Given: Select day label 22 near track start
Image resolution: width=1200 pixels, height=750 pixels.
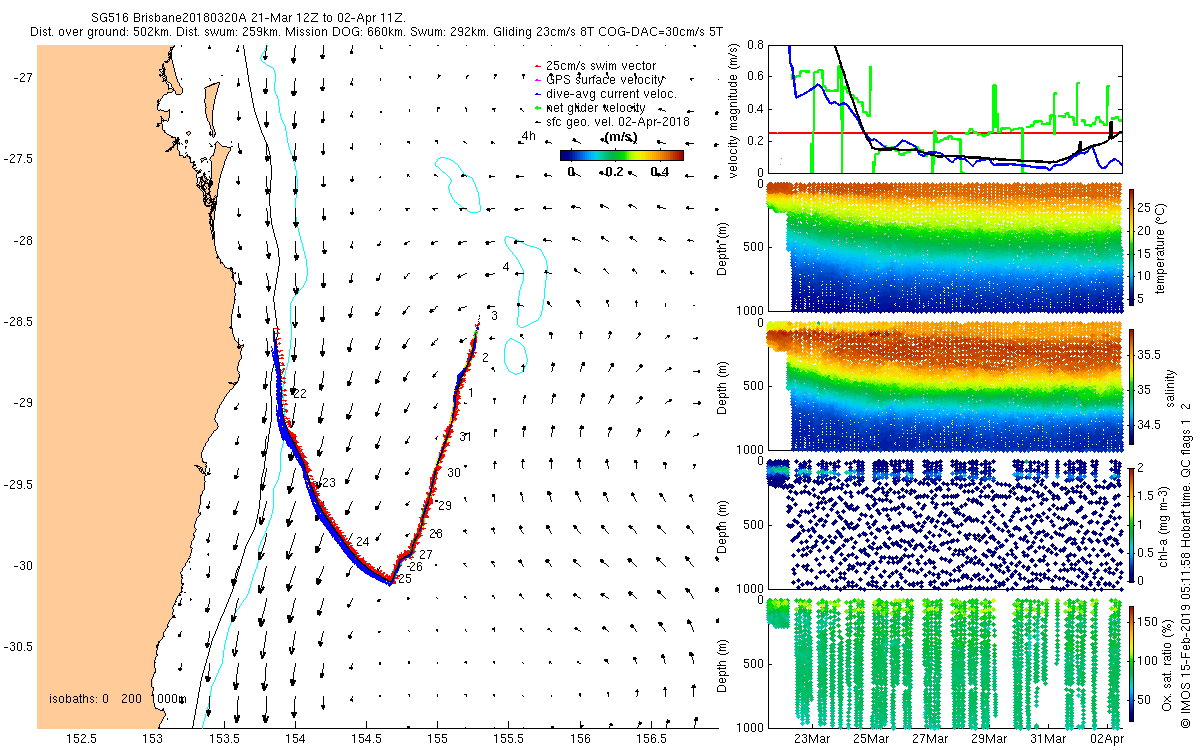Looking at the screenshot, I should click(299, 394).
